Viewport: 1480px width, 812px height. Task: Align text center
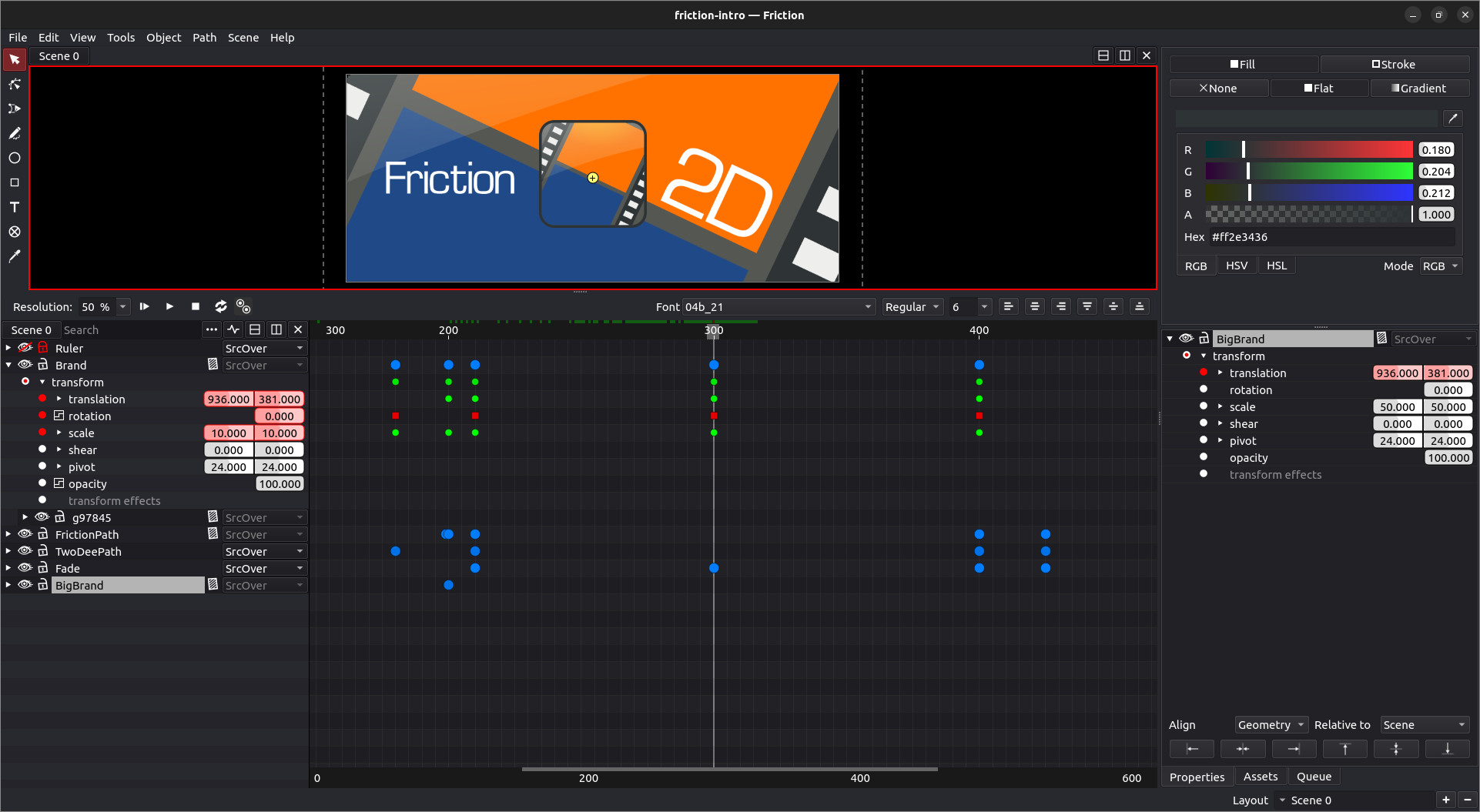pyautogui.click(x=1034, y=306)
